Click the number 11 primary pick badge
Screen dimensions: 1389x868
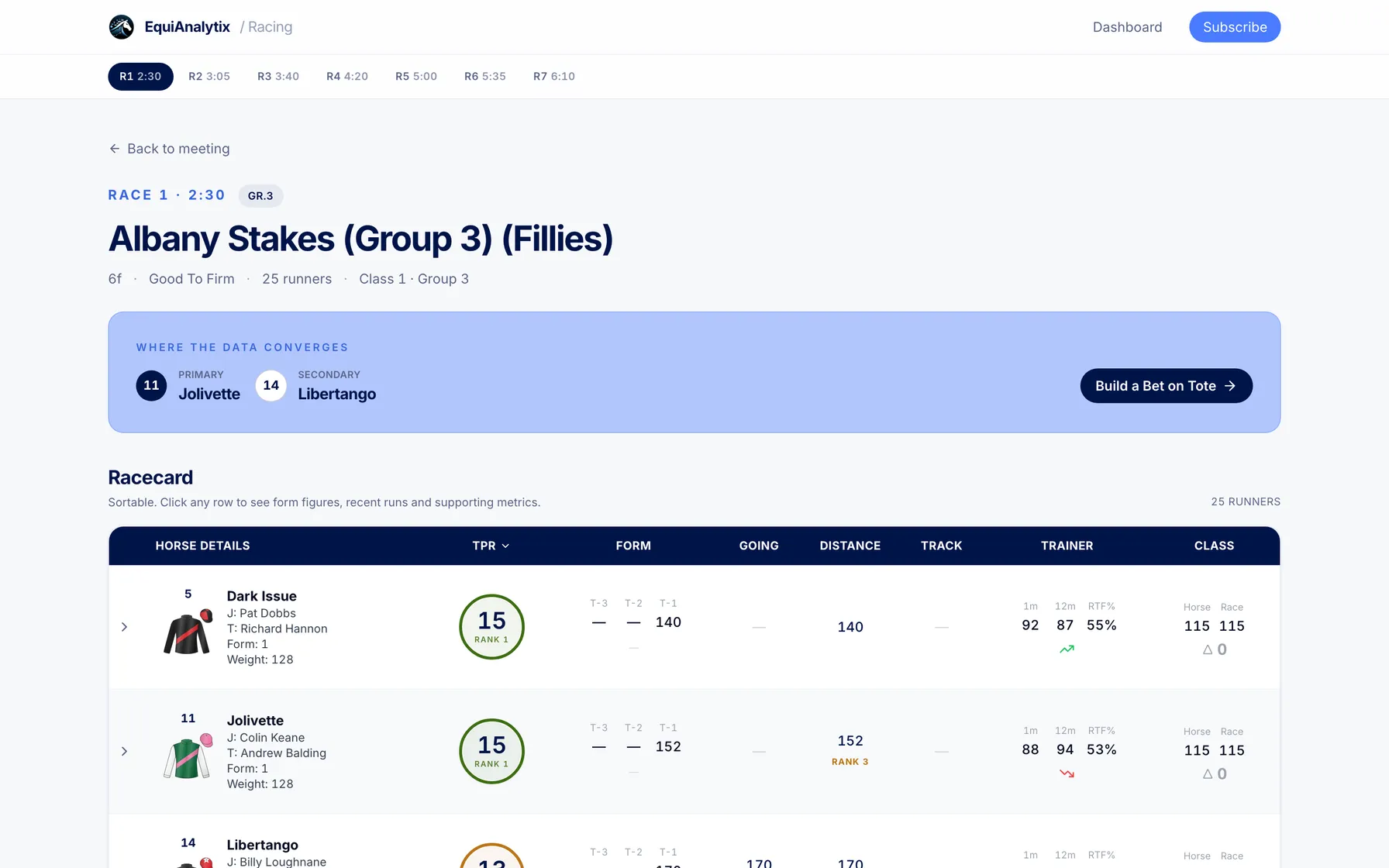(x=151, y=385)
